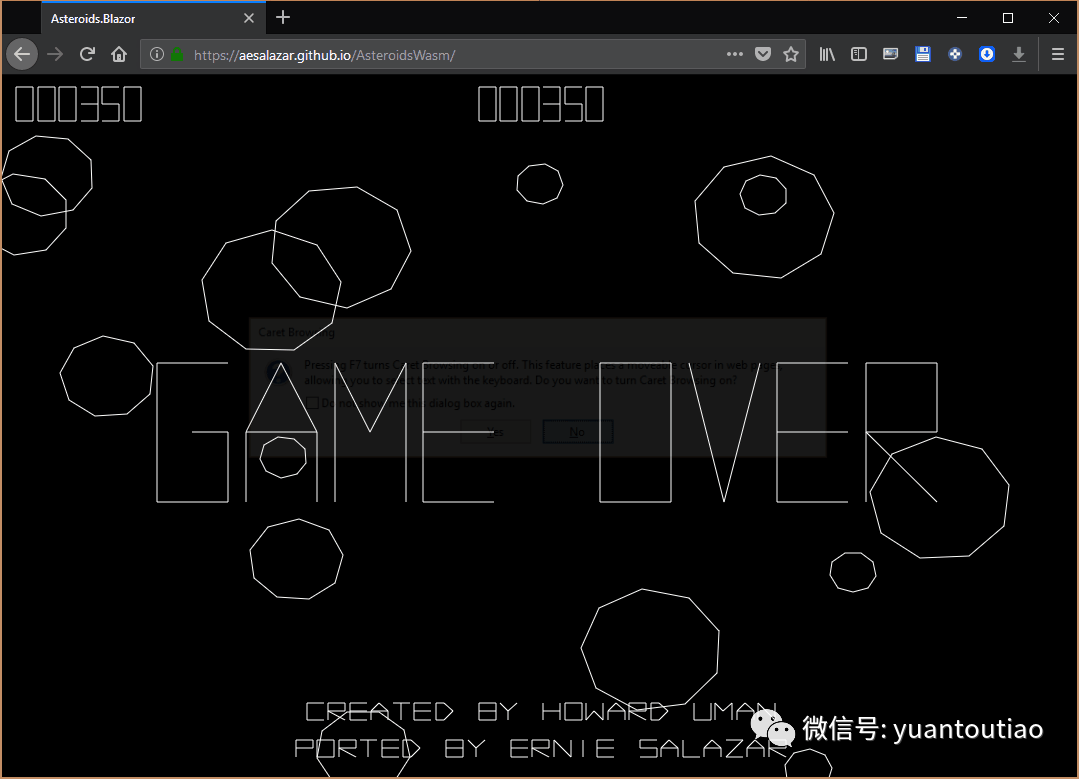Click the 000350 high score at top center
The height and width of the screenshot is (779, 1079).
coord(541,104)
